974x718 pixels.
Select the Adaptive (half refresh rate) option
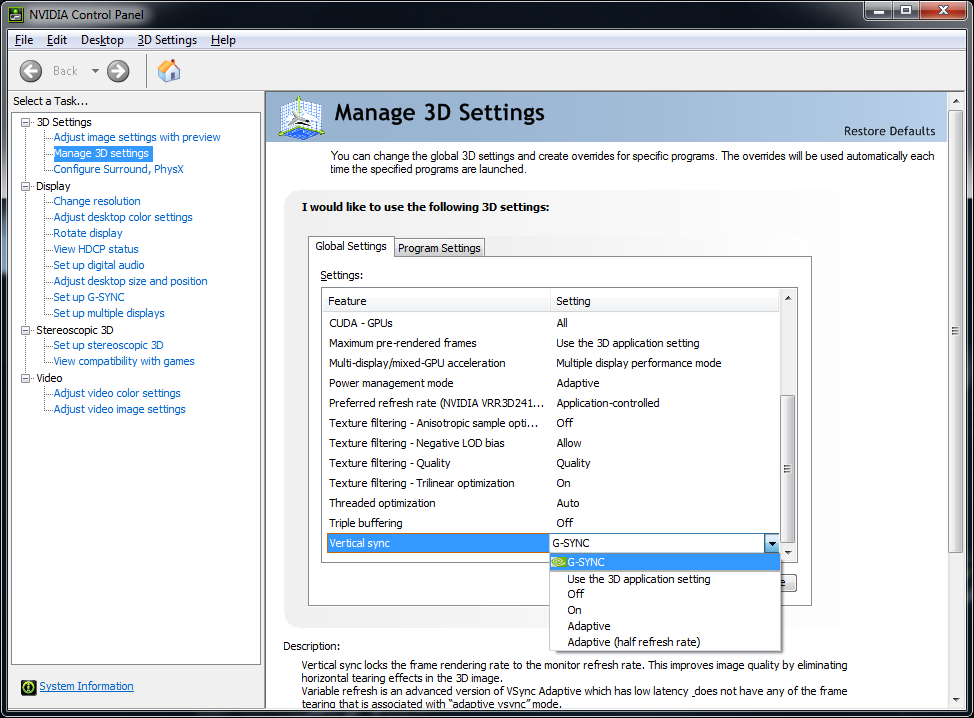coord(633,642)
